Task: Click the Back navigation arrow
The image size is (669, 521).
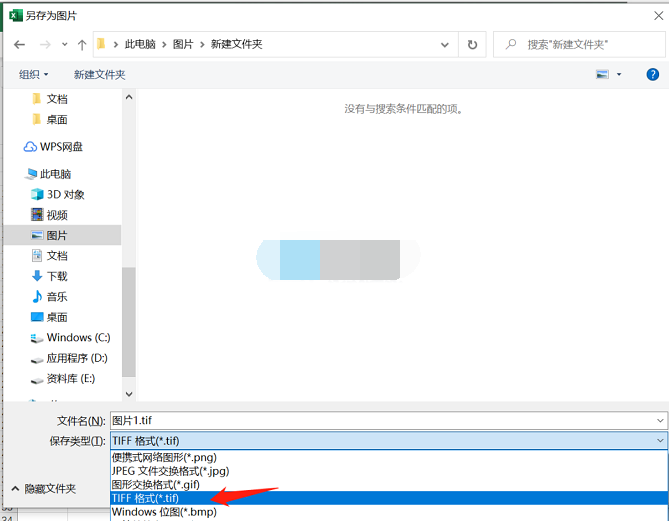Action: 20,45
